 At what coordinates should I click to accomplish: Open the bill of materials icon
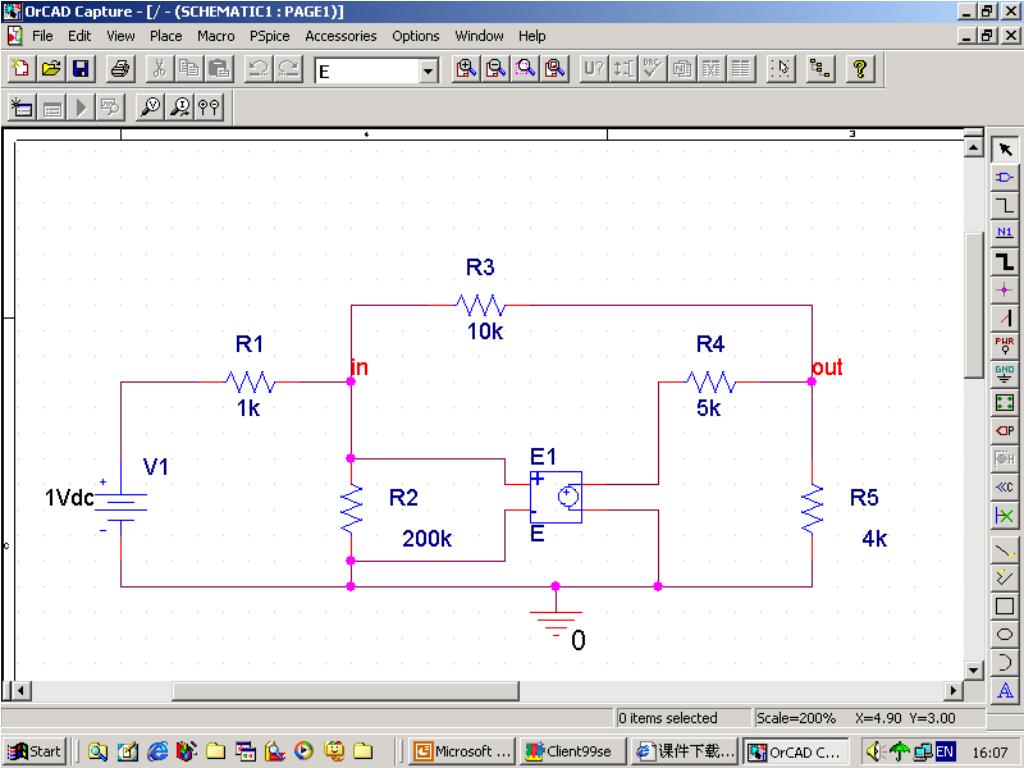click(741, 69)
